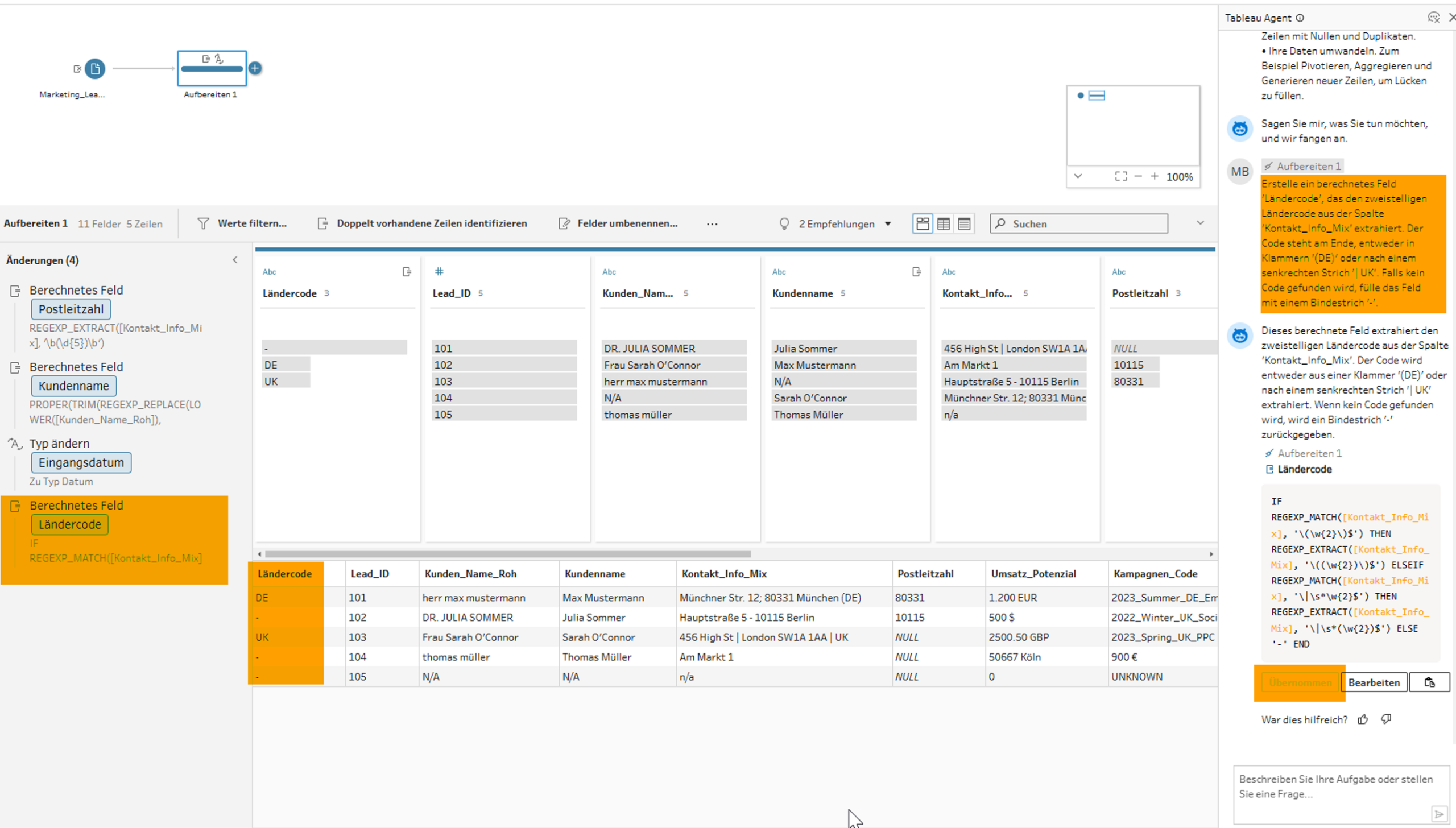Viewport: 1456px width, 828px height.
Task: Click the fit-to-view icon in navigator
Action: point(1120,176)
